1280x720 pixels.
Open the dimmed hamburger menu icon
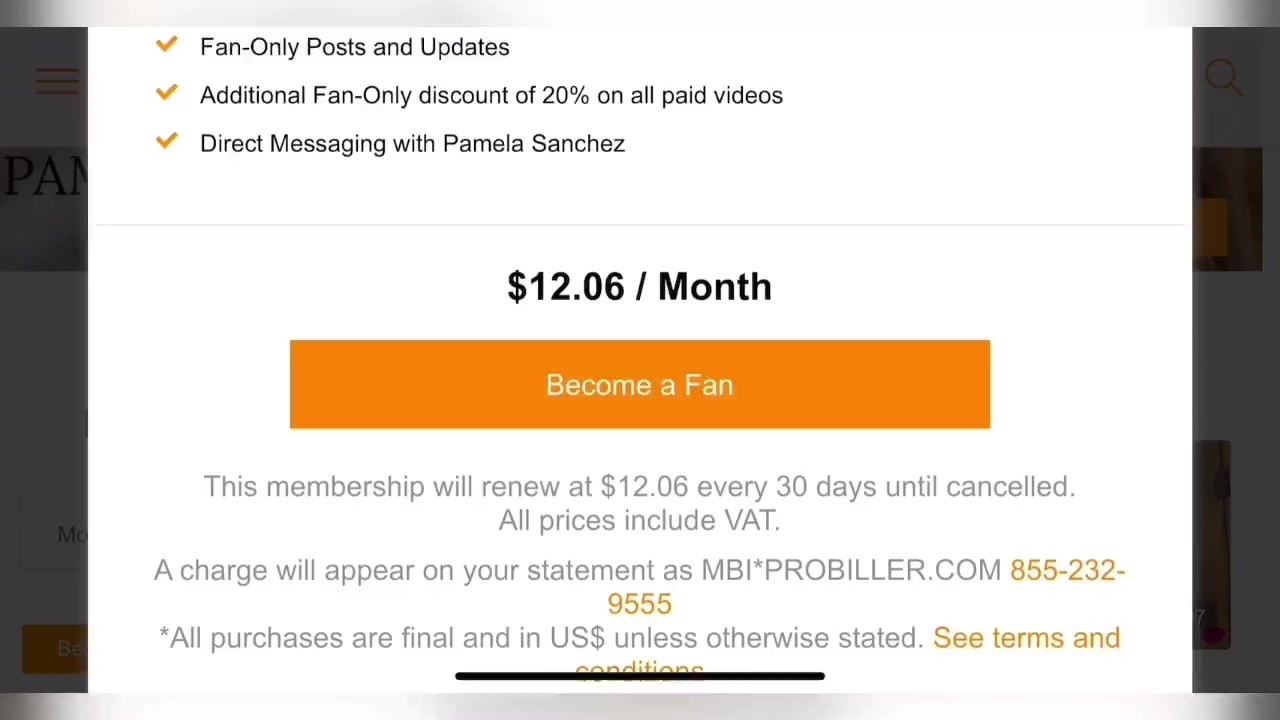[x=57, y=82]
